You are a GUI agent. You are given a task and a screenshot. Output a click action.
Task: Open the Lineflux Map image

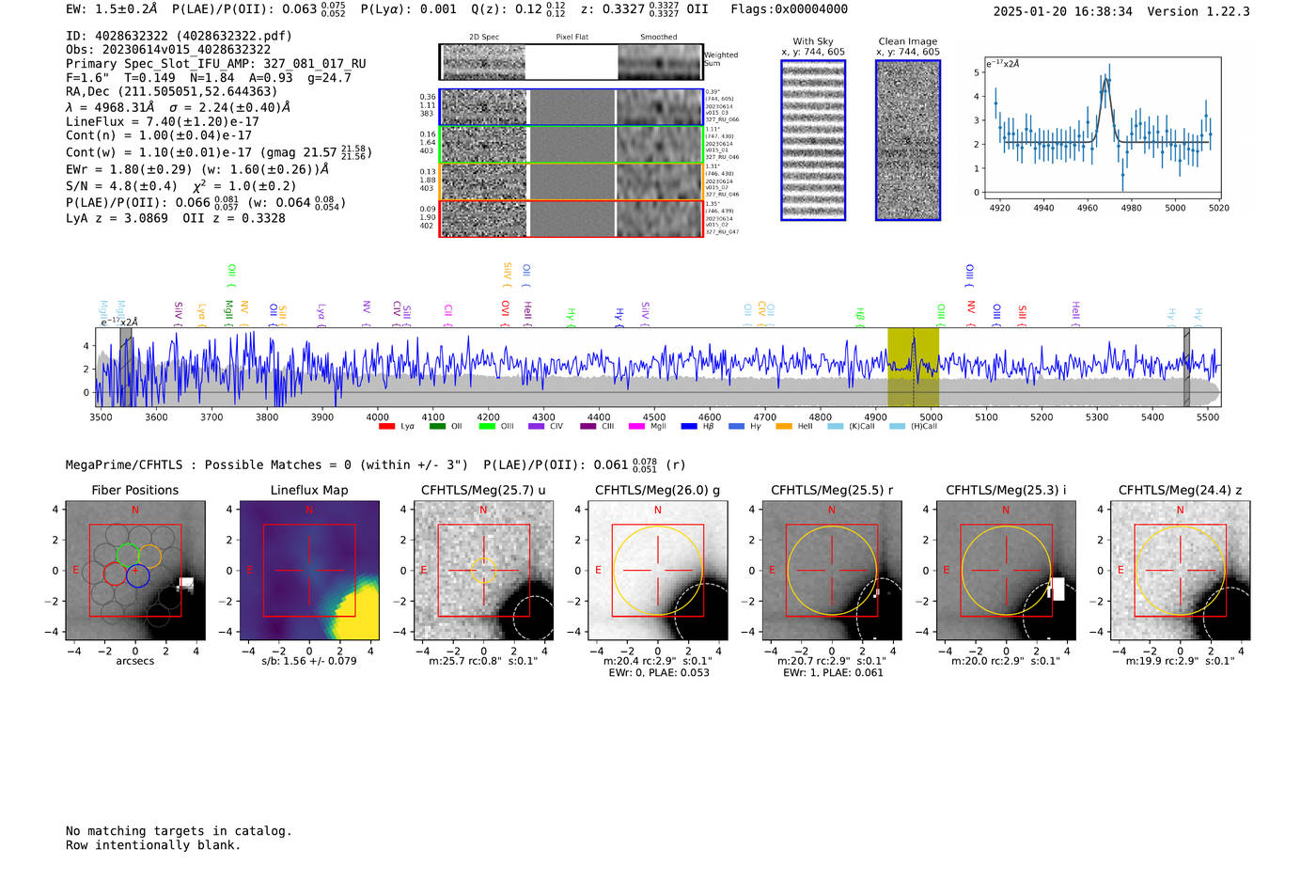click(x=309, y=571)
